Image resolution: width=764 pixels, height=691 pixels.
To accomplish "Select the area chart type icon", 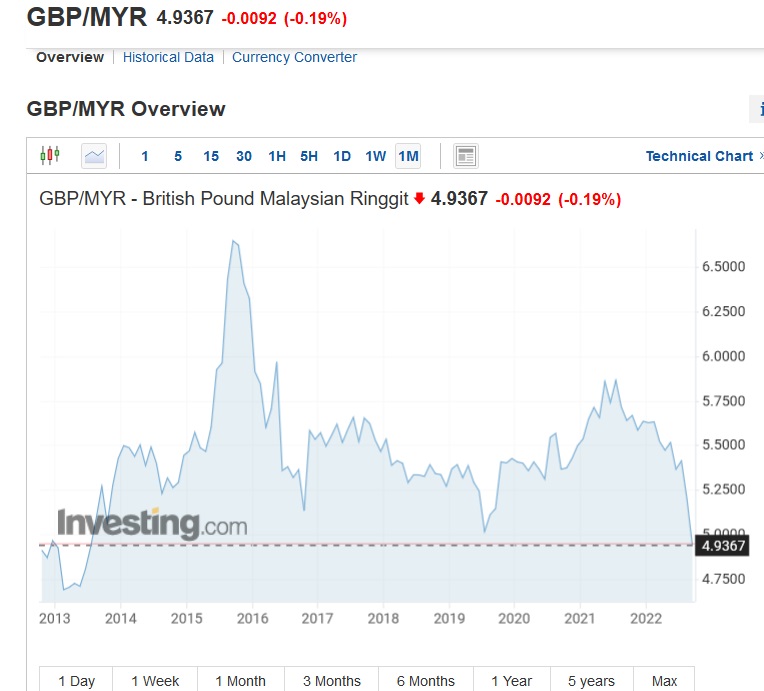I will pos(94,155).
